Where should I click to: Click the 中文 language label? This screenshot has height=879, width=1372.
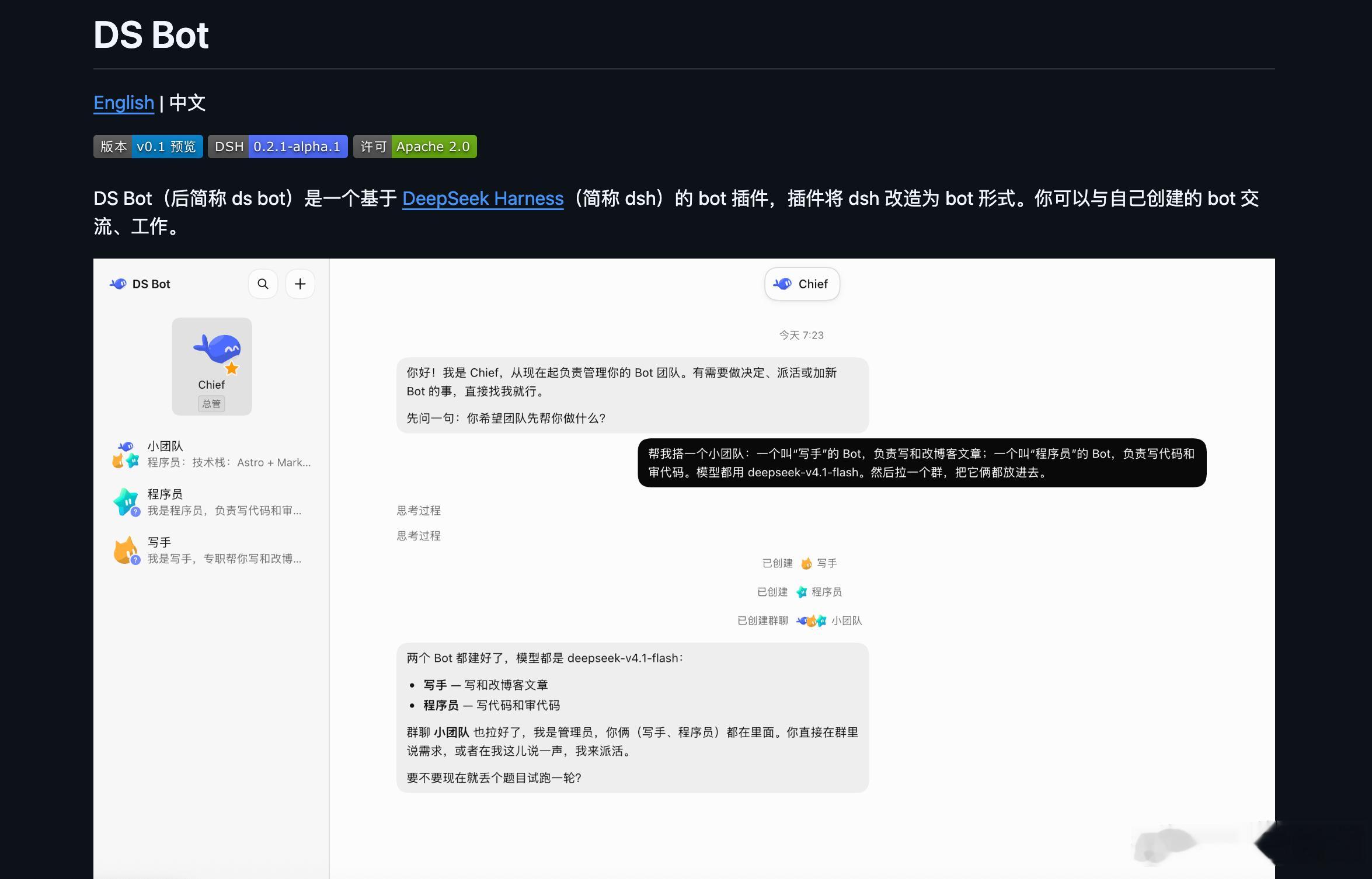pos(187,103)
